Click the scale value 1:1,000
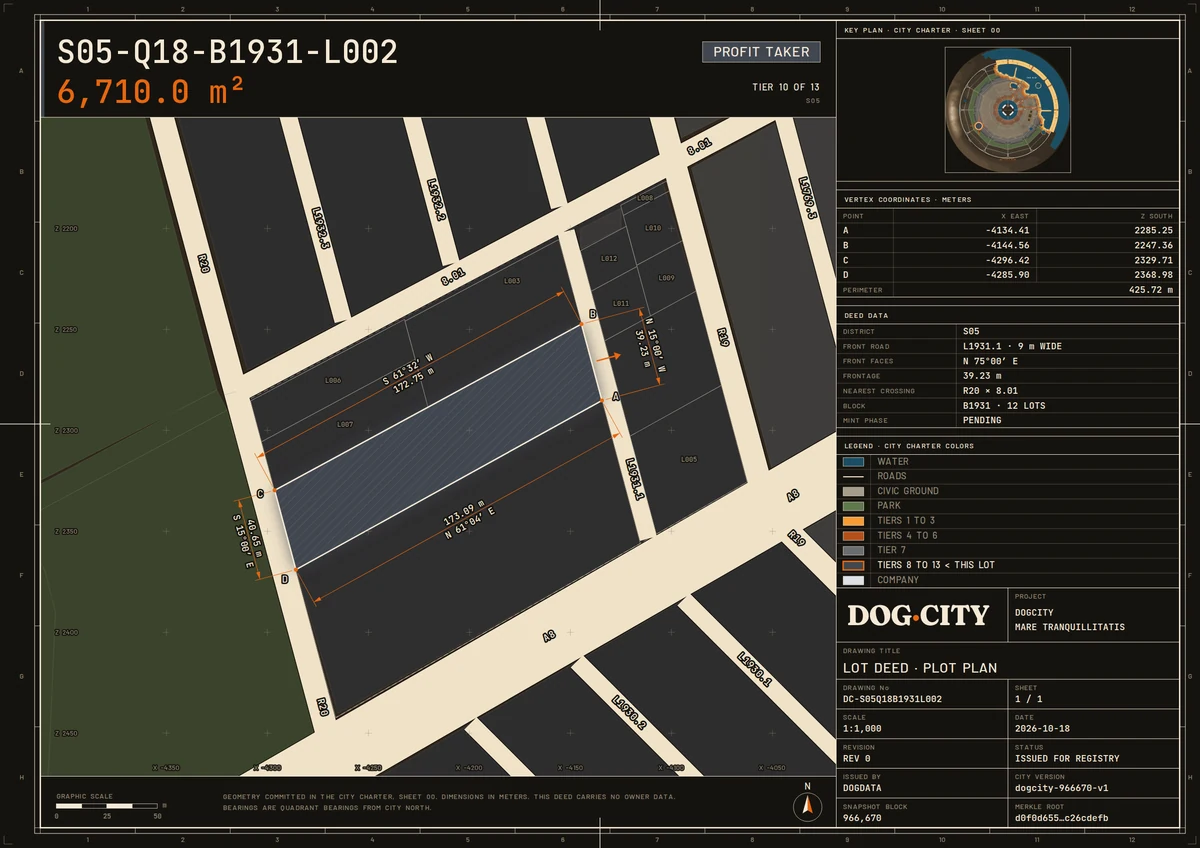Screen dimensions: 1200x848 pyautogui.click(x=862, y=729)
